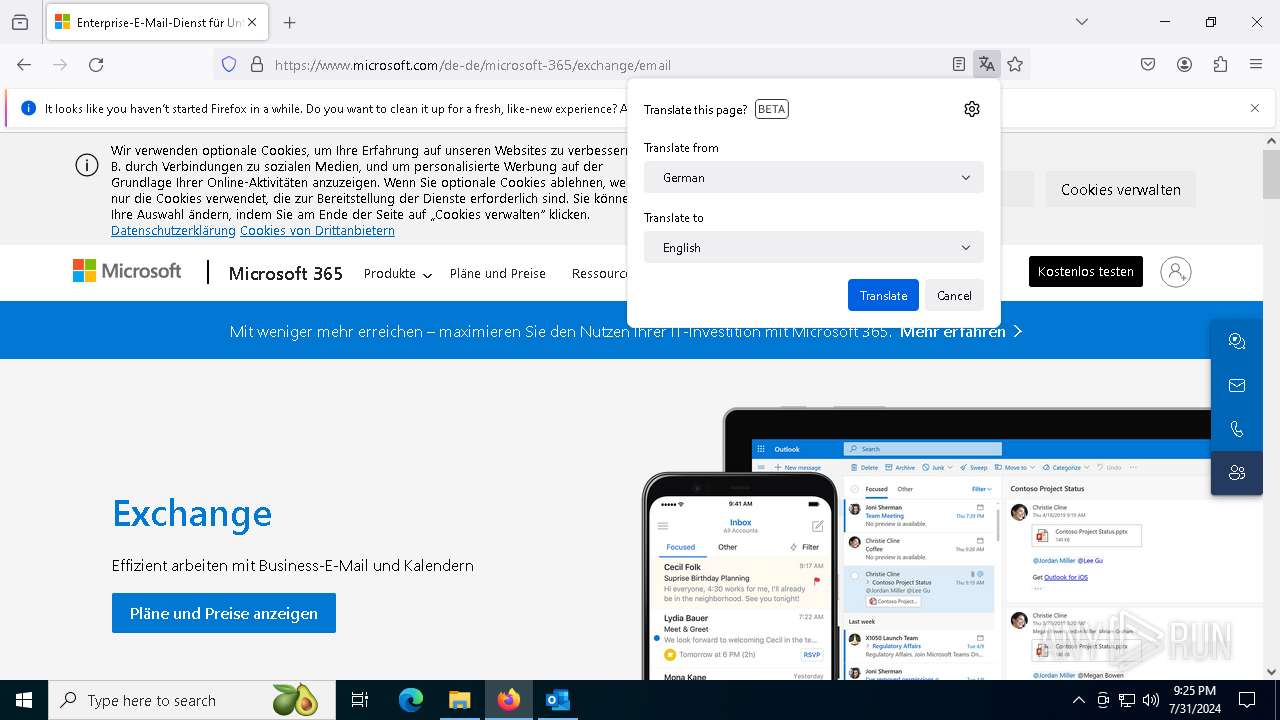Open Task View on taskbar

point(360,700)
